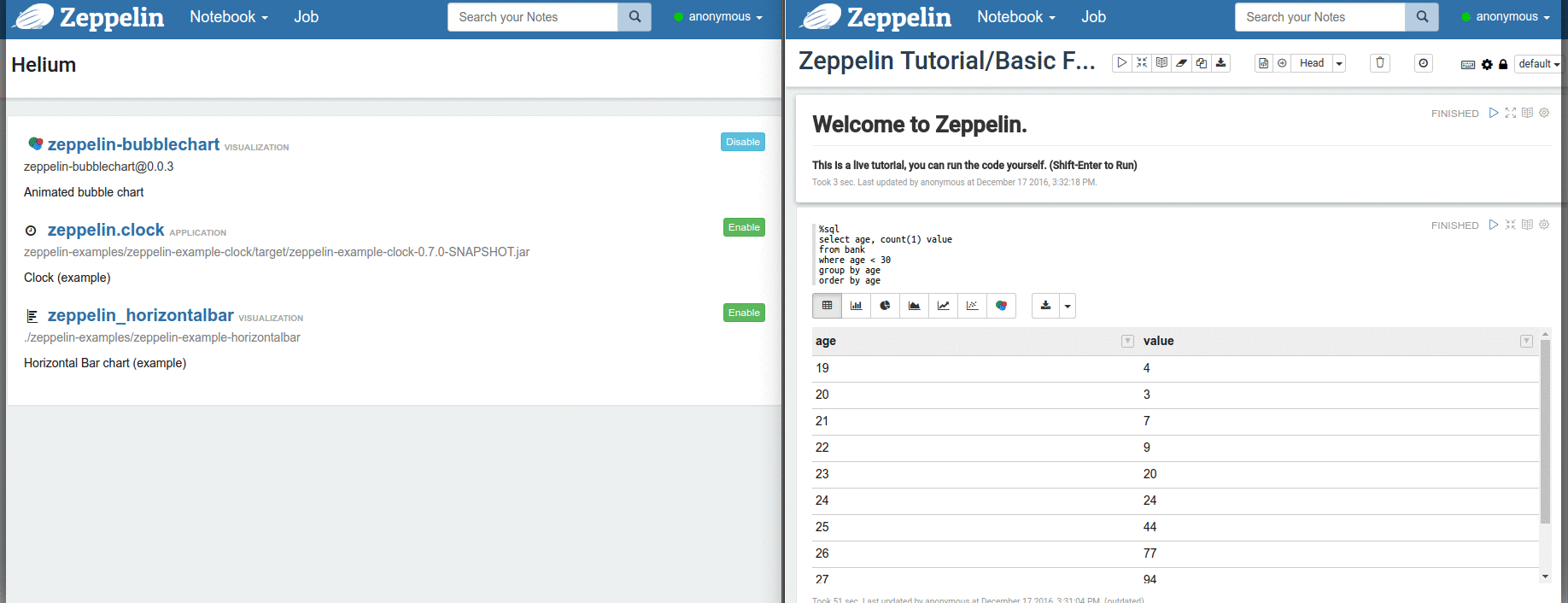Open the keyboard shortcuts list icon
This screenshot has height=603, width=1568.
[x=1467, y=65]
